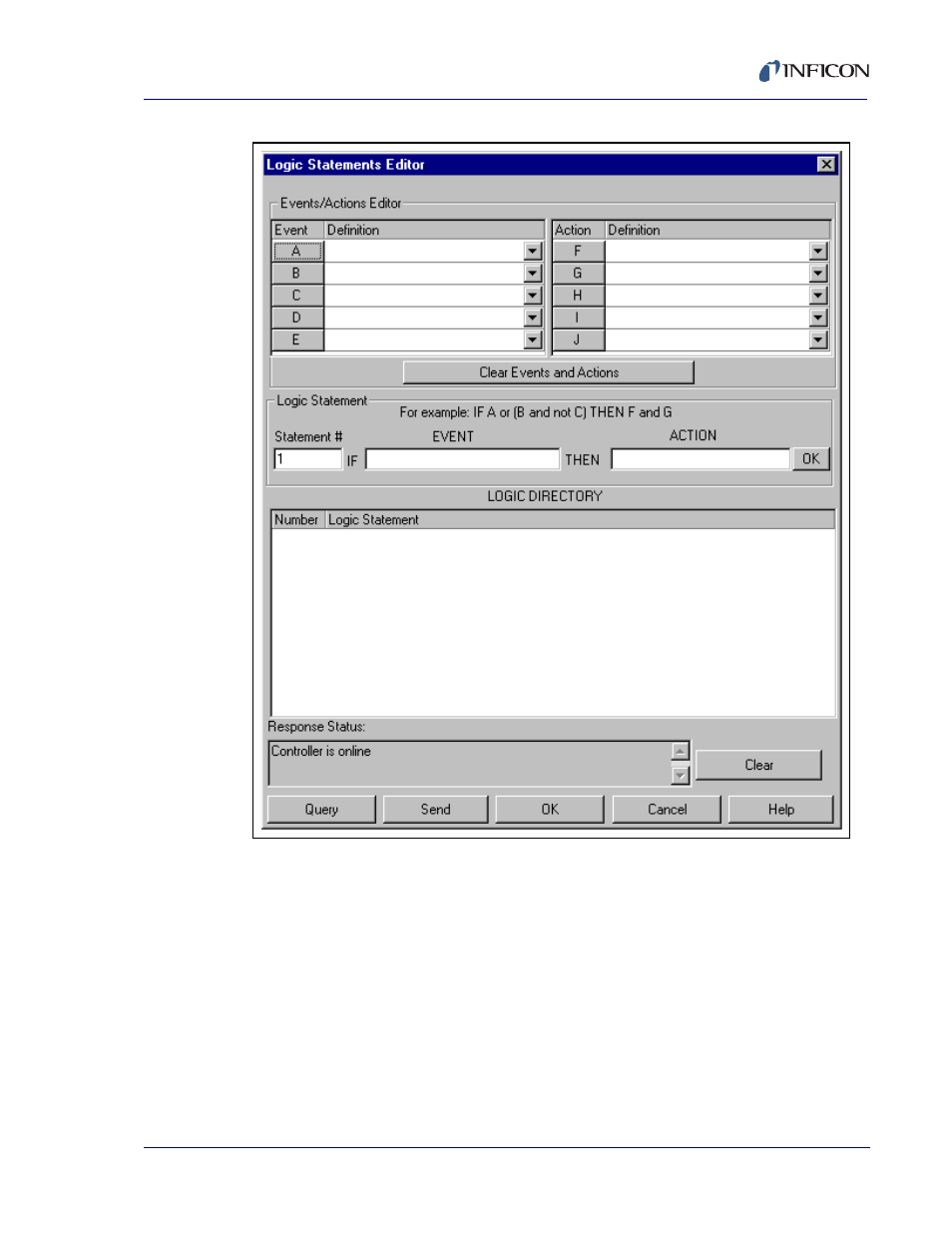This screenshot has width=952, height=1233.
Task: Click the Action G button
Action: (x=578, y=274)
